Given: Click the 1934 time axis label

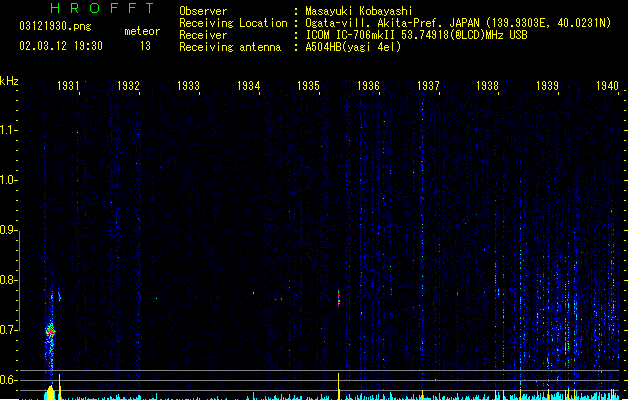Looking at the screenshot, I should [248, 85].
